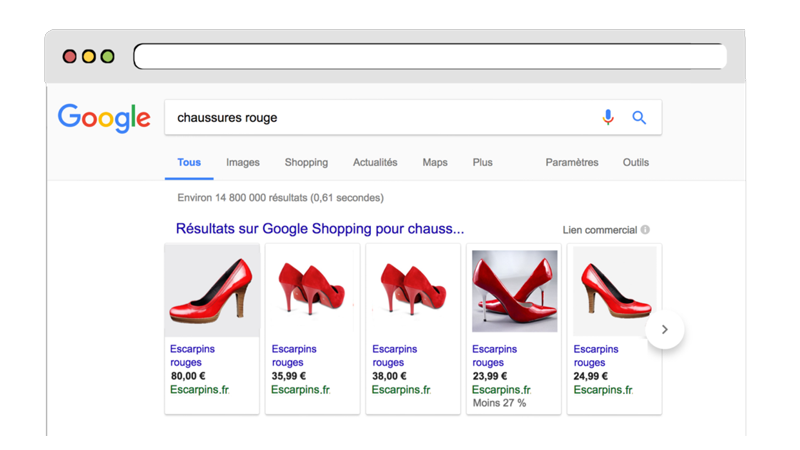Click the yellow minimize window dot
800x450 pixels.
pos(88,57)
